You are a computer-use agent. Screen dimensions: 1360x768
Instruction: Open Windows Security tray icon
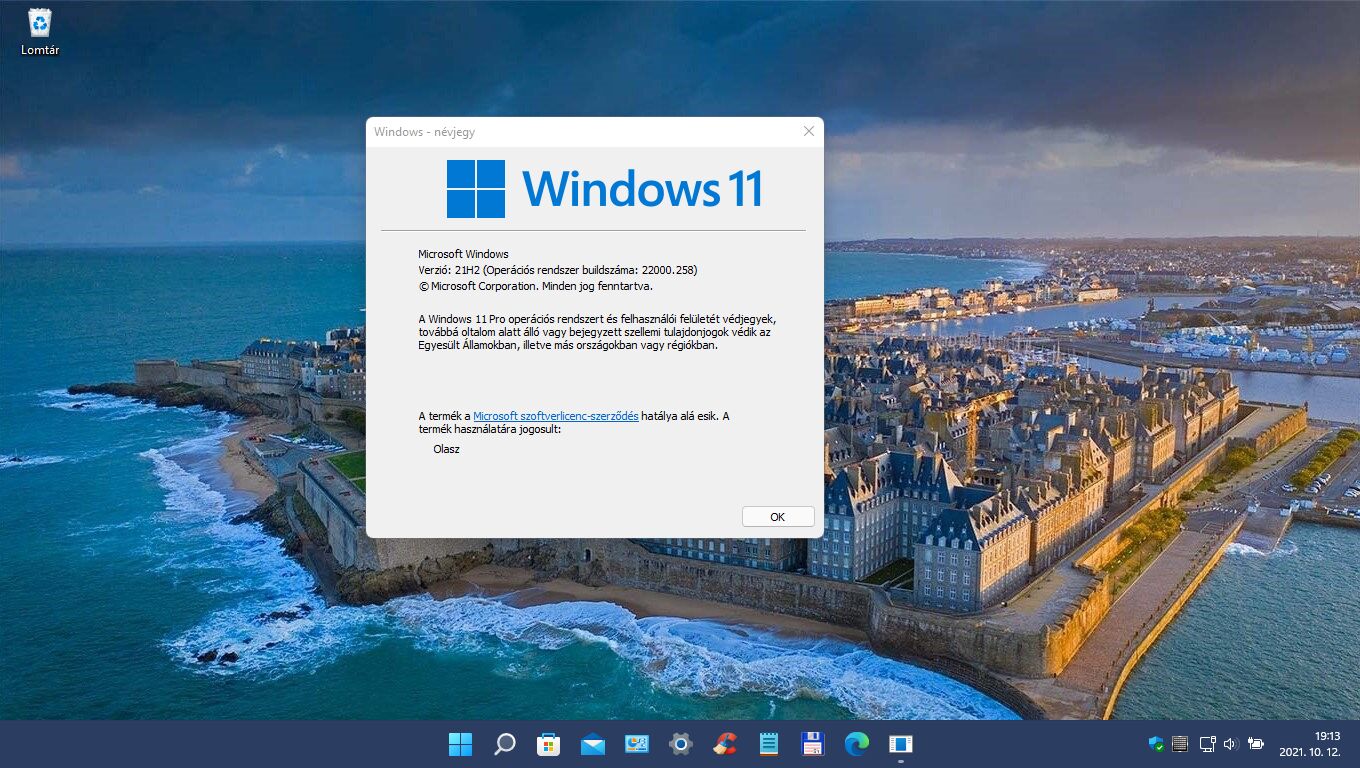[x=1156, y=743]
